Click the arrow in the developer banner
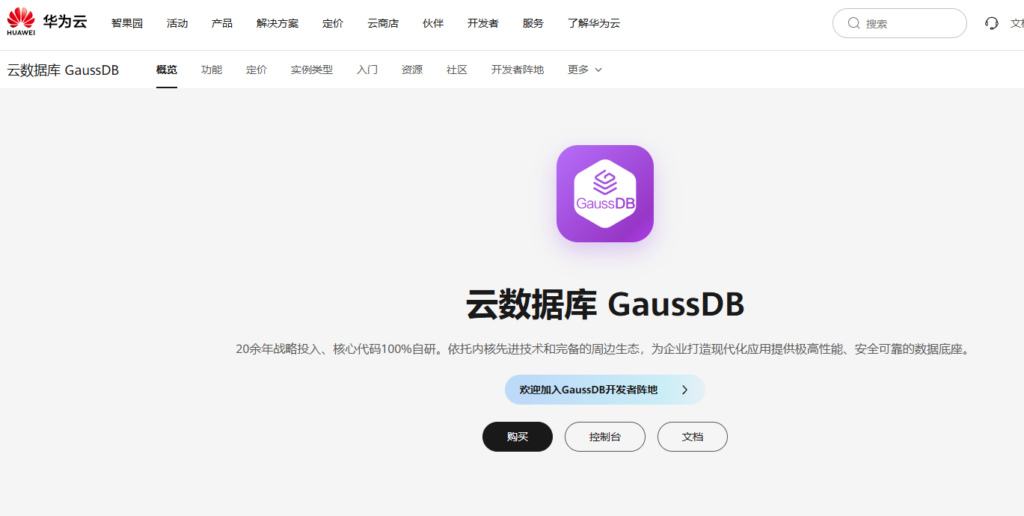This screenshot has width=1024, height=516. pyautogui.click(x=684, y=390)
